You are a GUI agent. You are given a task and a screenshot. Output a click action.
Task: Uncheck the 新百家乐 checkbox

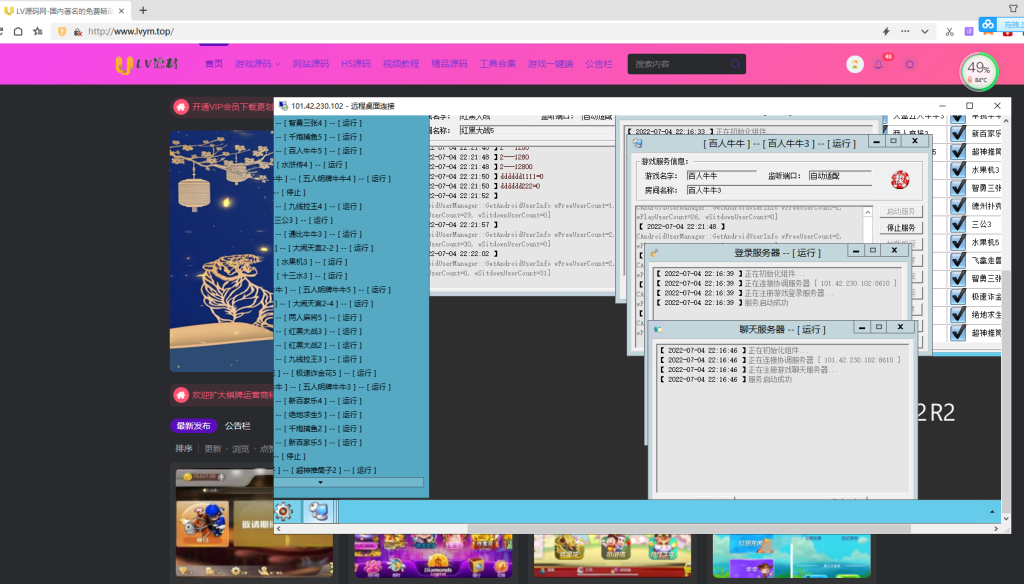coord(959,133)
